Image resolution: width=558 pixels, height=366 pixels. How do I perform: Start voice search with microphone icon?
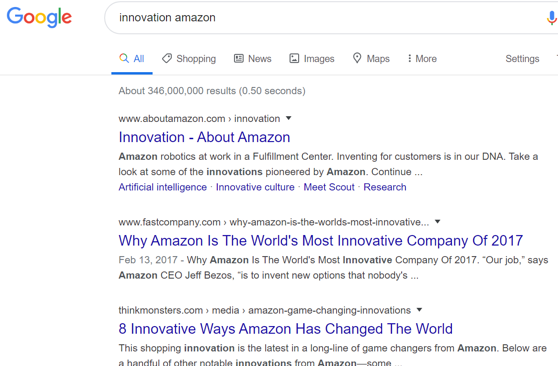[x=552, y=17]
